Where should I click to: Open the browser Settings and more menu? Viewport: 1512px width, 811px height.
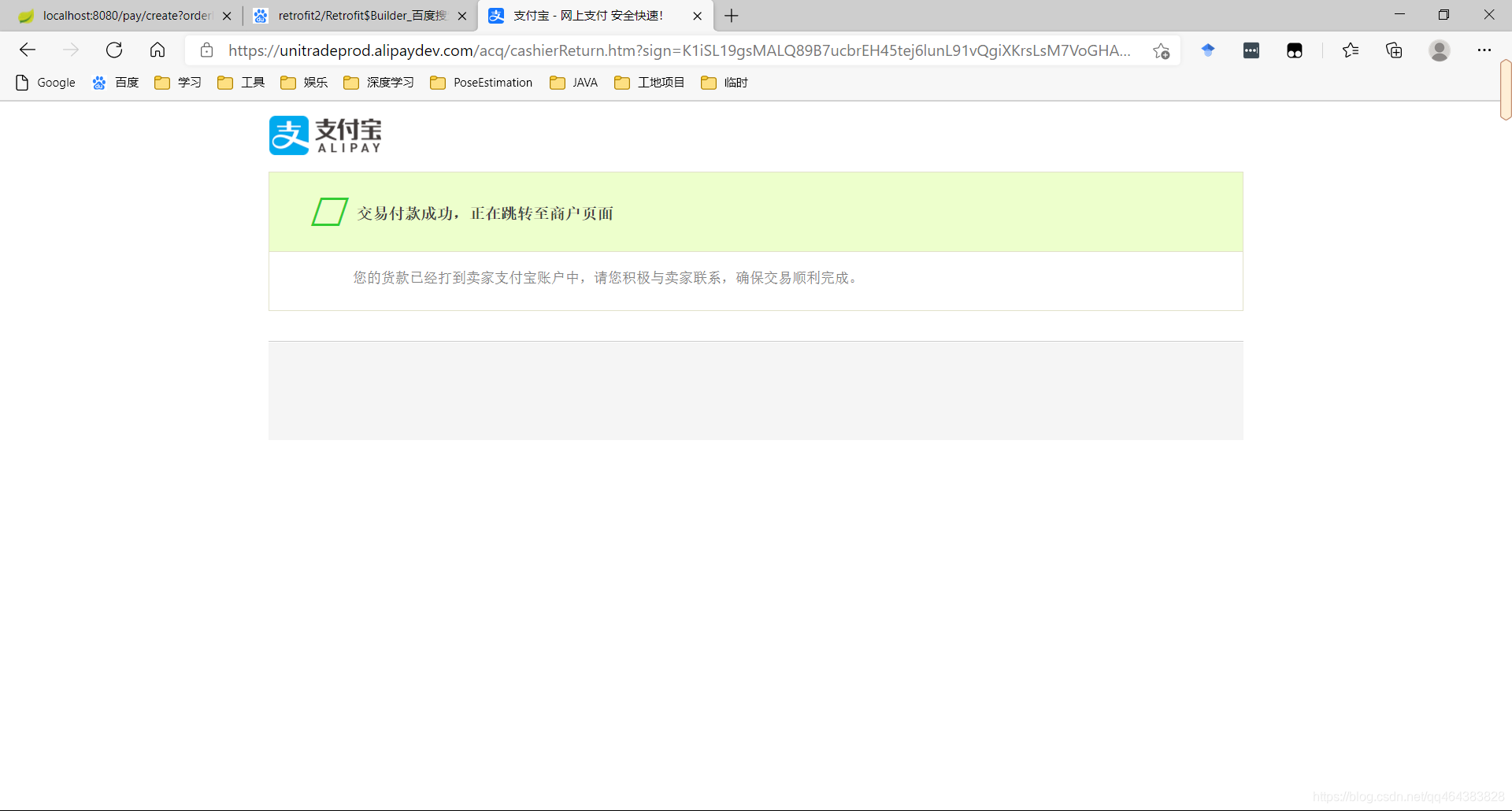pyautogui.click(x=1484, y=50)
